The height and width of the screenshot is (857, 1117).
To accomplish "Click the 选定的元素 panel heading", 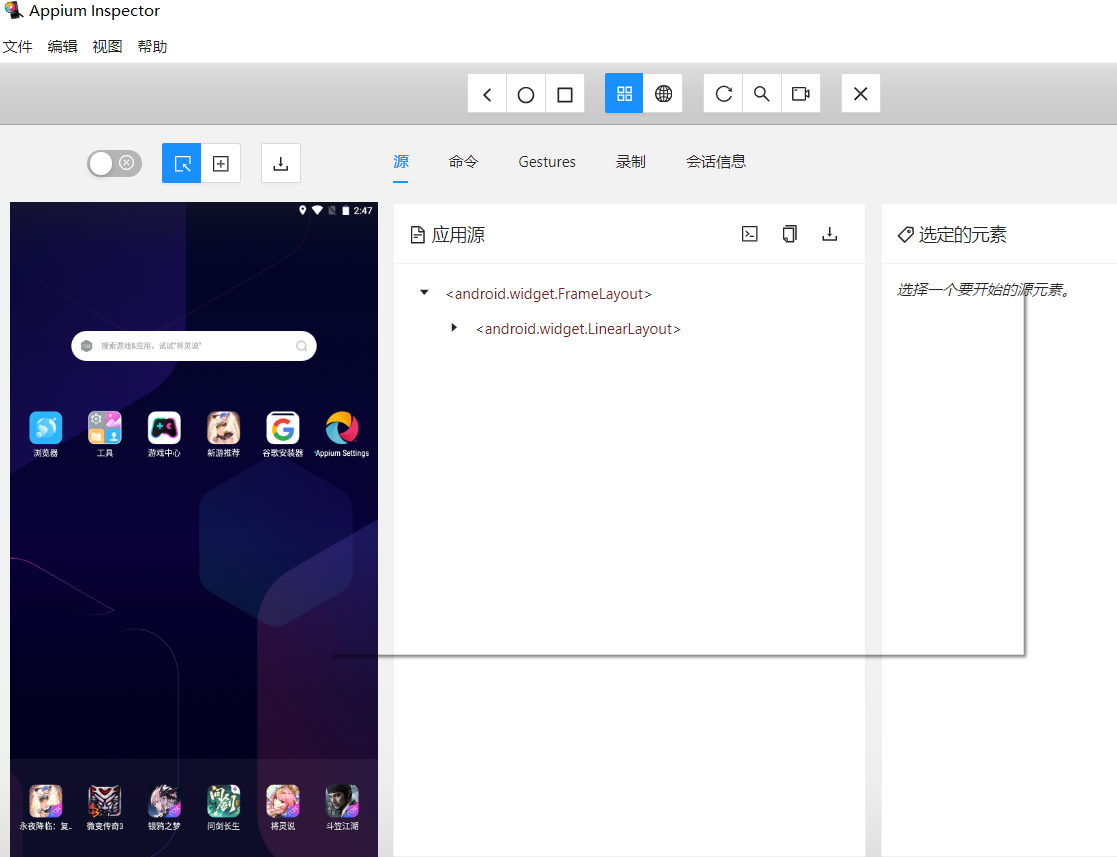I will pyautogui.click(x=962, y=234).
